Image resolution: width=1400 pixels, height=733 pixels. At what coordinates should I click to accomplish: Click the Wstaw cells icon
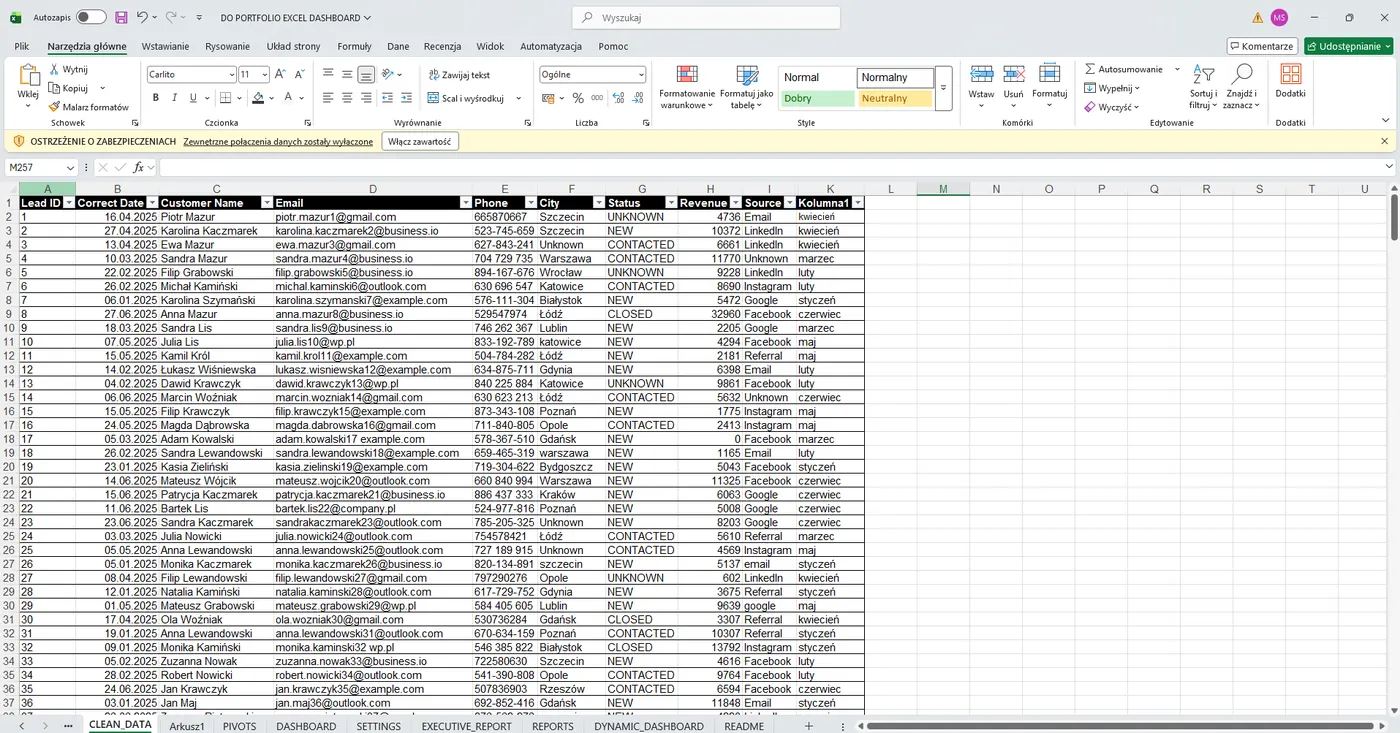[x=982, y=74]
